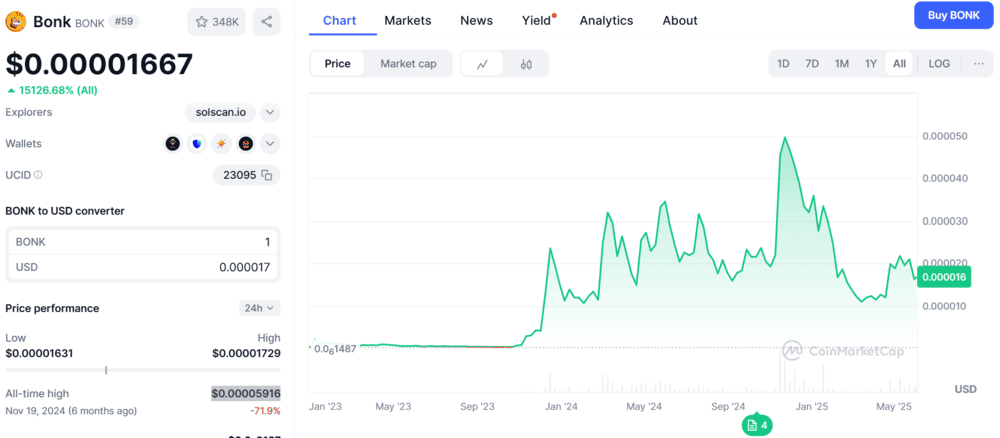Set chart range to 1D
The height and width of the screenshot is (438, 1000).
pyautogui.click(x=783, y=64)
